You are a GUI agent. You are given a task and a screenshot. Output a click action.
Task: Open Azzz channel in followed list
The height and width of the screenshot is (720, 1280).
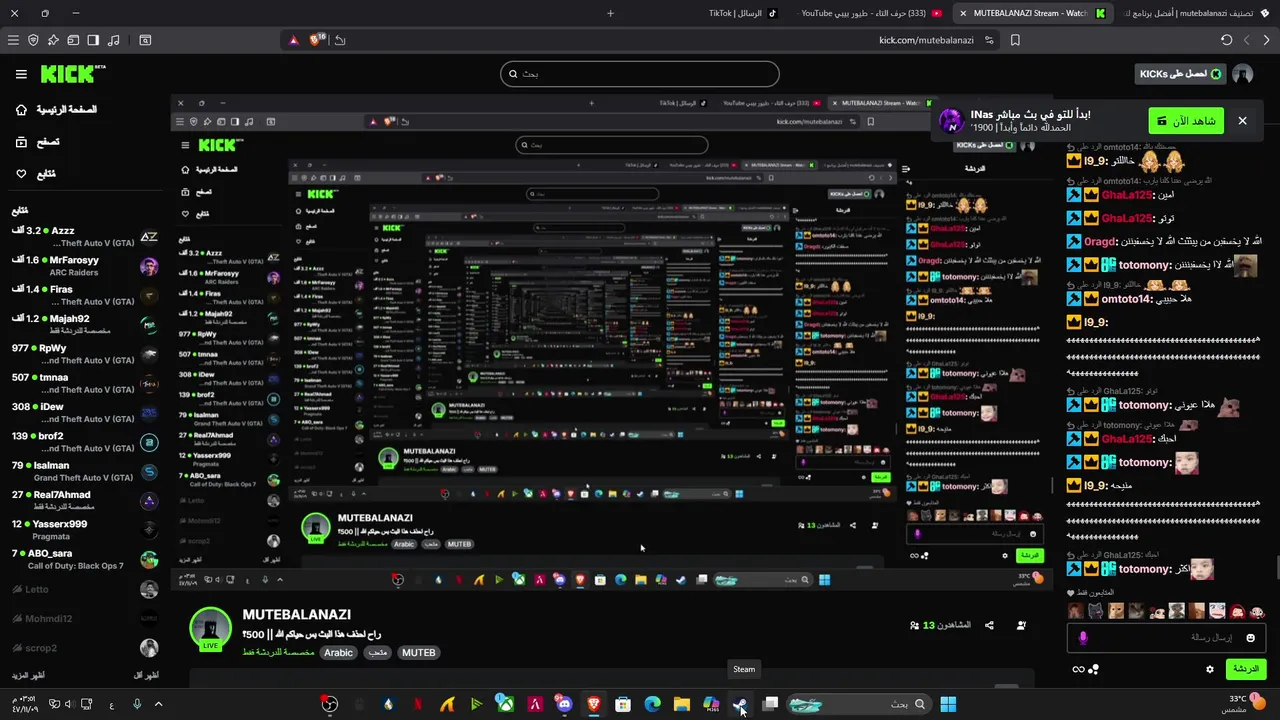(85, 237)
